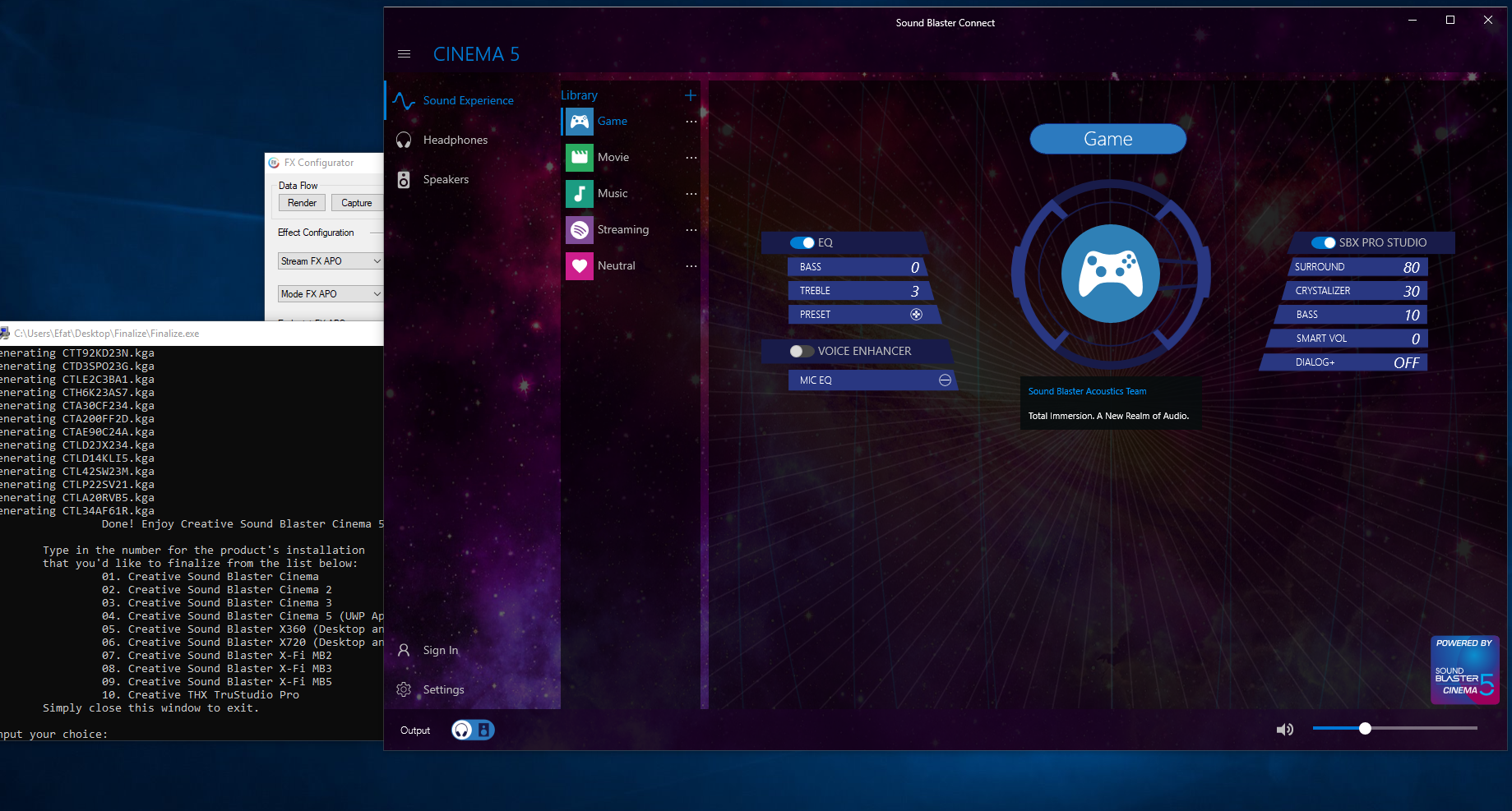Select the Neutral profile heart icon
1512x811 pixels.
click(x=580, y=266)
